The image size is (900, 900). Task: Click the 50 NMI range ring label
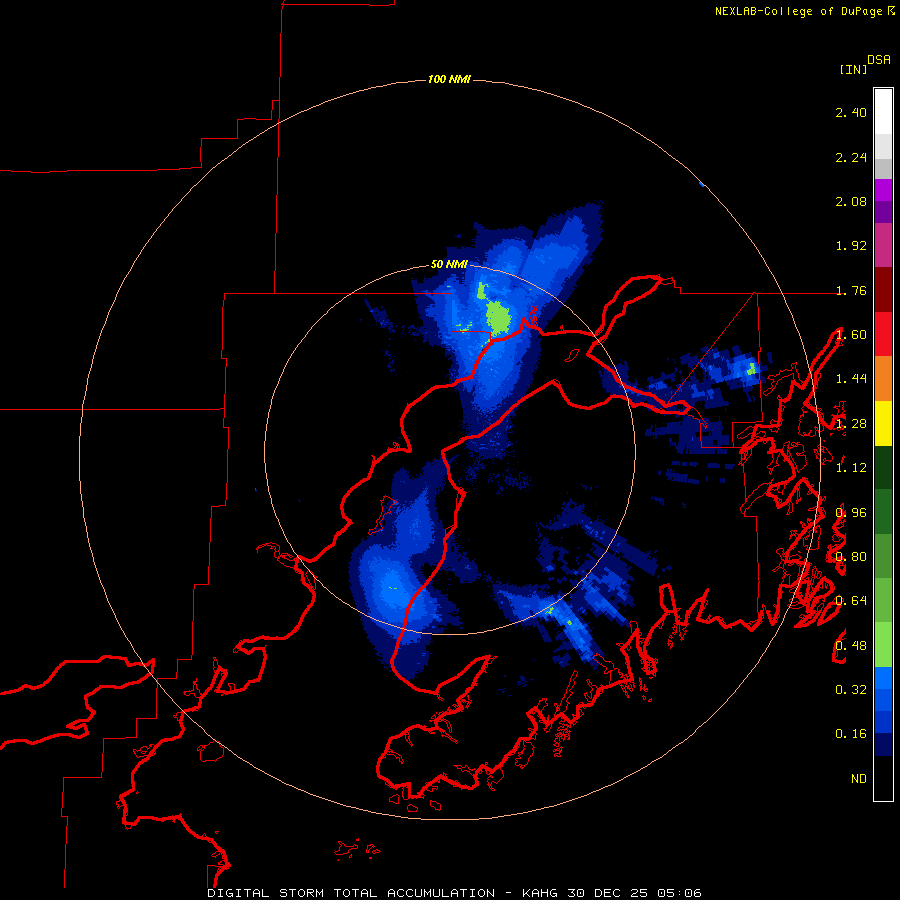(449, 264)
